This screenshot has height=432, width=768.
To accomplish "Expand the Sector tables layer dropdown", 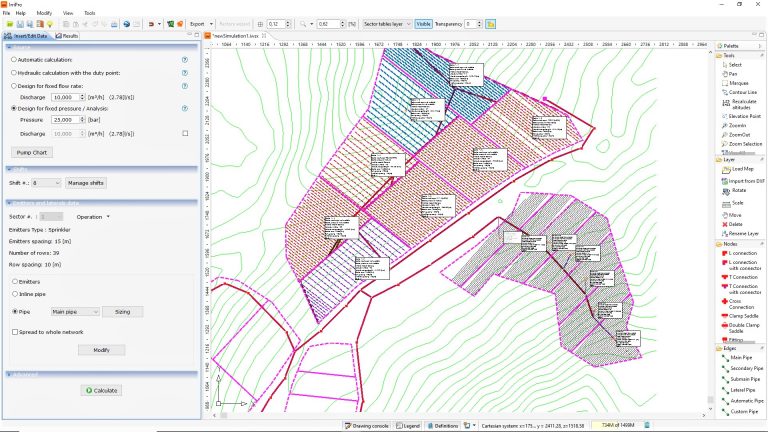I will pyautogui.click(x=385, y=23).
